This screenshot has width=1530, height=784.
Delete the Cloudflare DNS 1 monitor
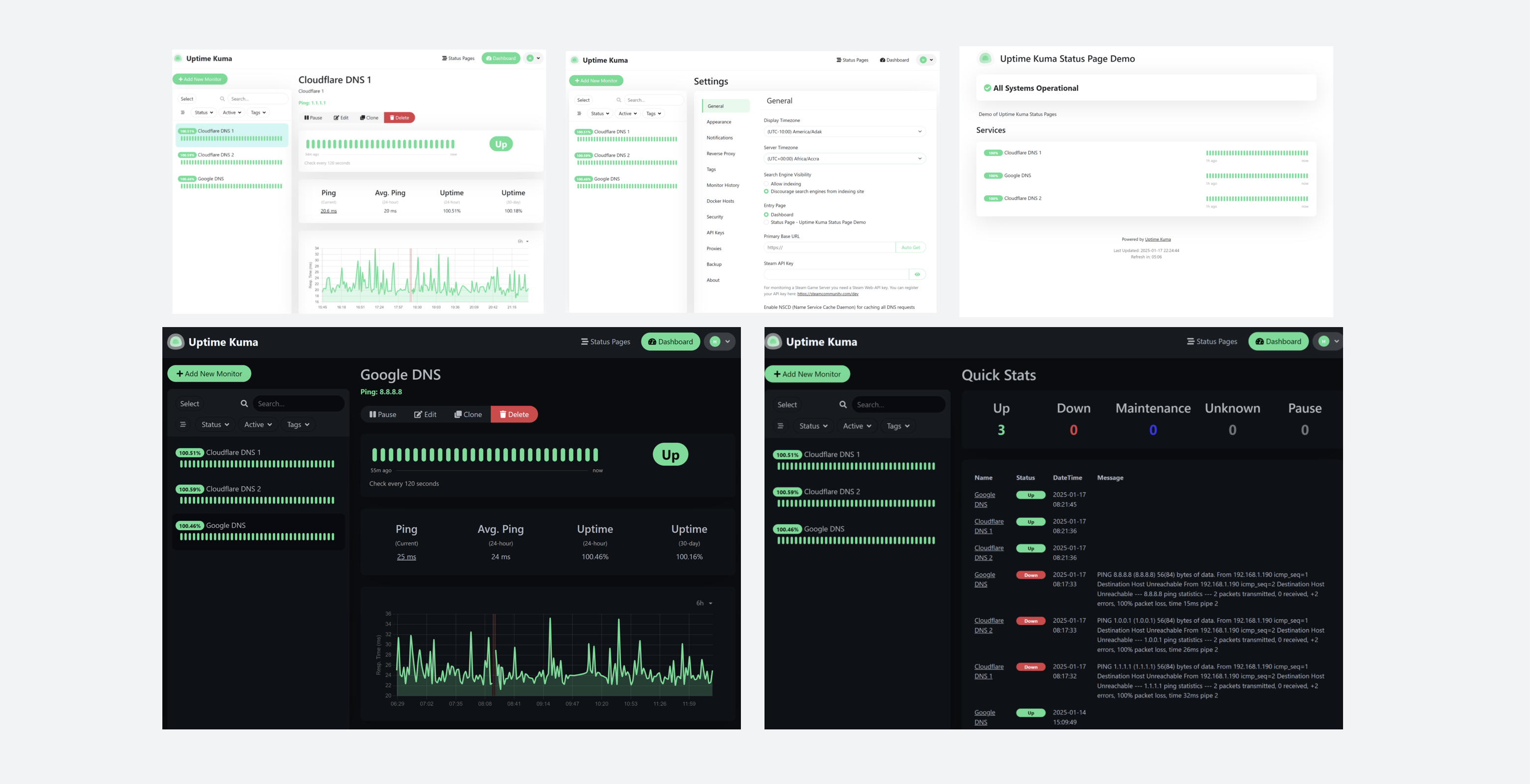399,118
